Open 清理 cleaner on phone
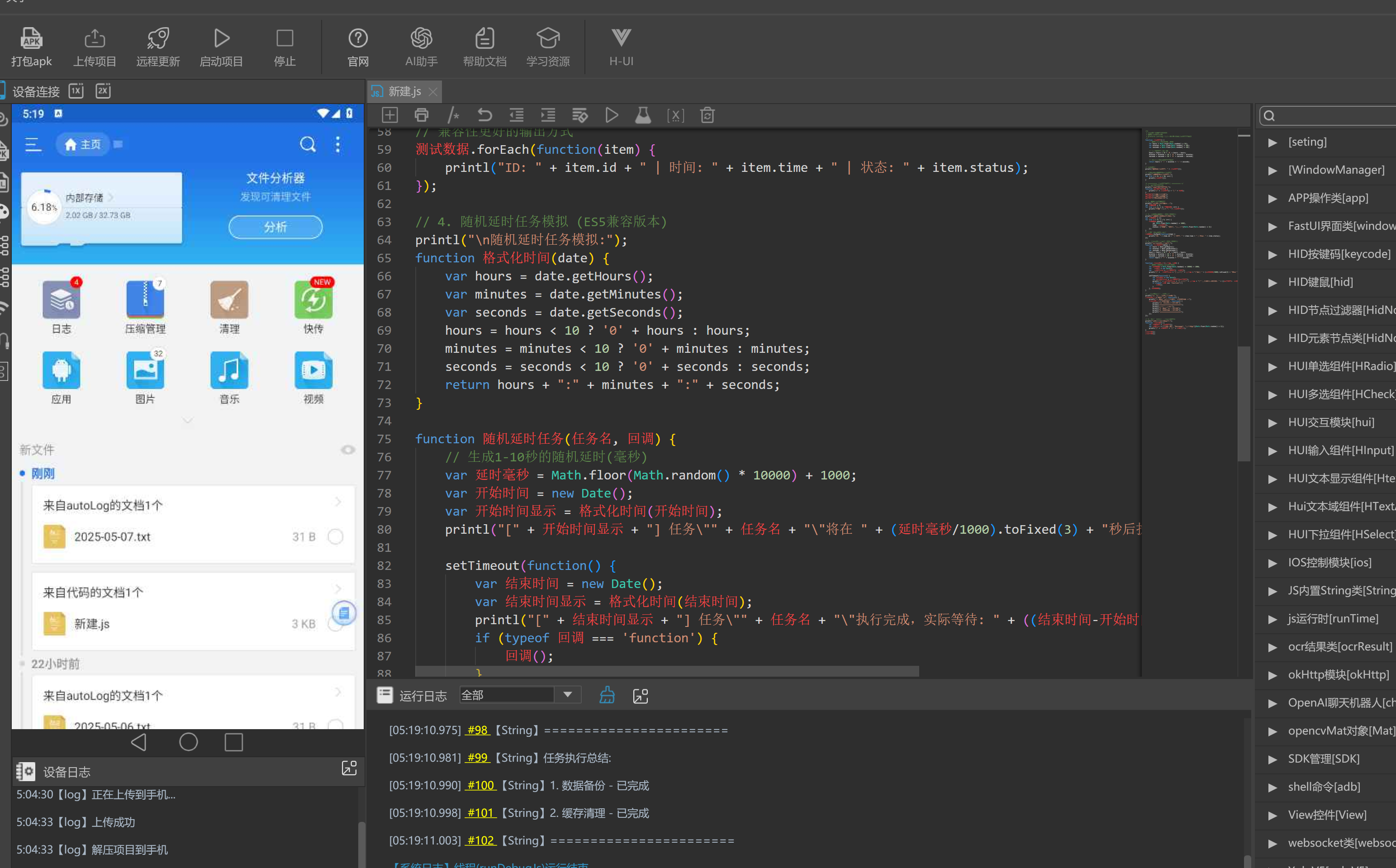 (x=230, y=307)
